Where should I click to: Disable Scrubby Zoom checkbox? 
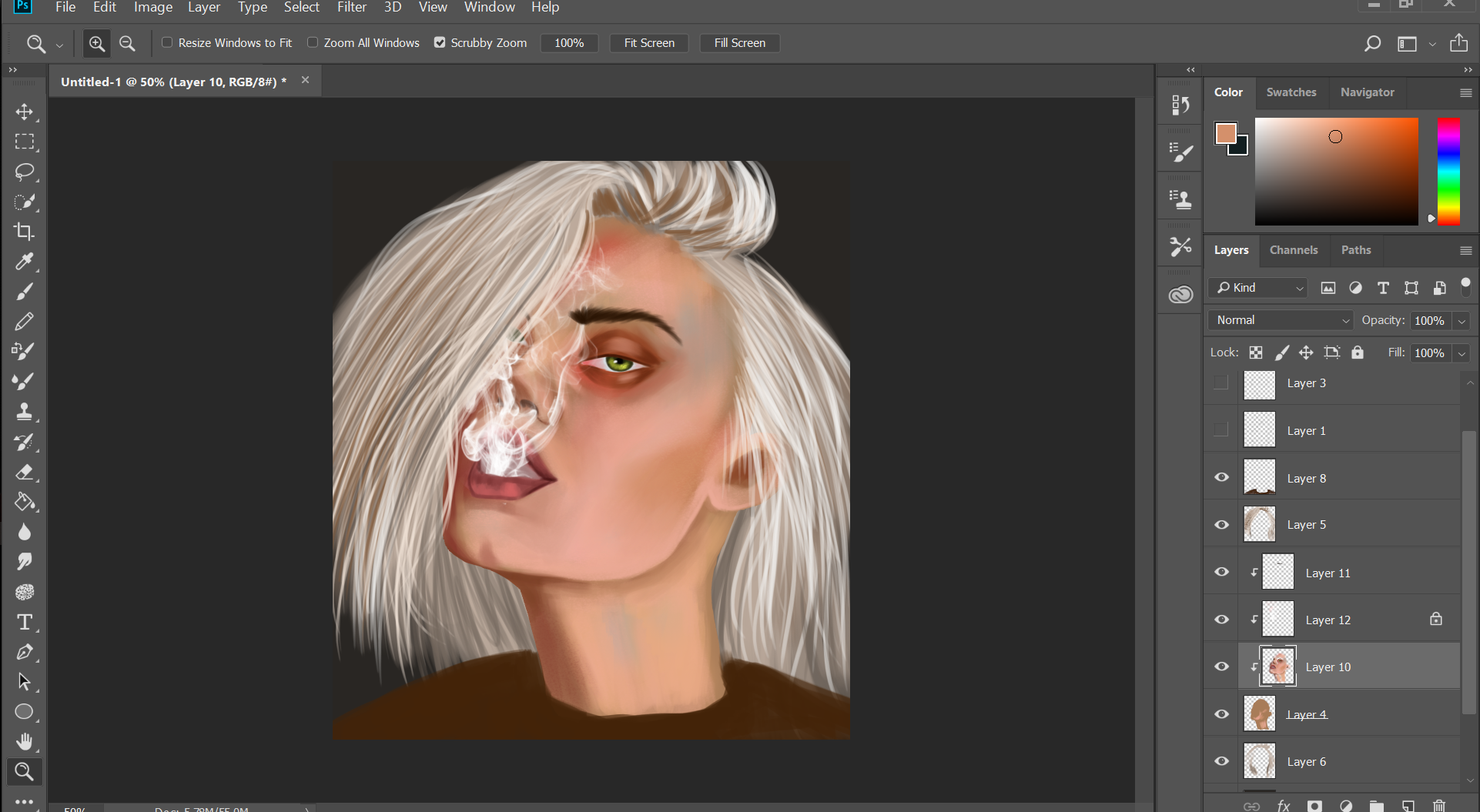[440, 42]
